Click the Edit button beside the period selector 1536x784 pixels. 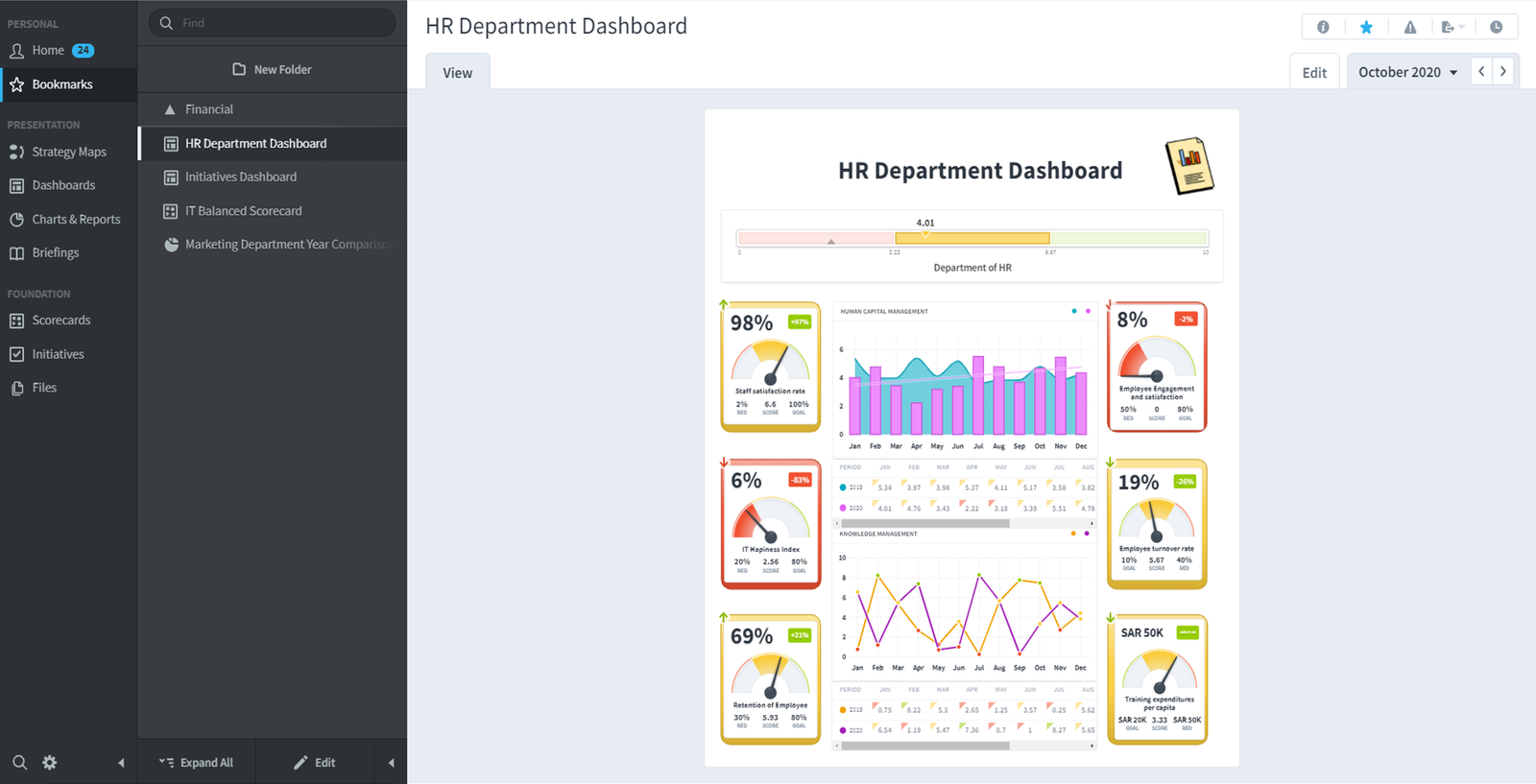point(1314,72)
